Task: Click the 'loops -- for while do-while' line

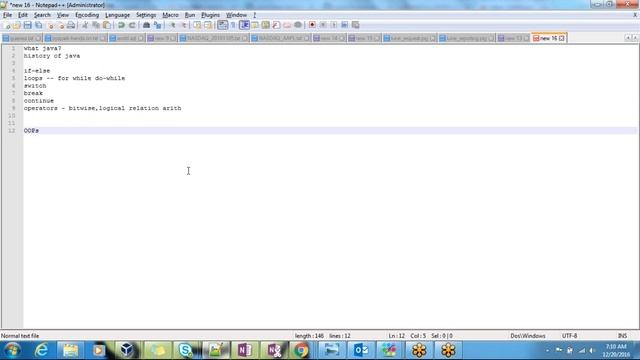Action: pyautogui.click(x=74, y=78)
